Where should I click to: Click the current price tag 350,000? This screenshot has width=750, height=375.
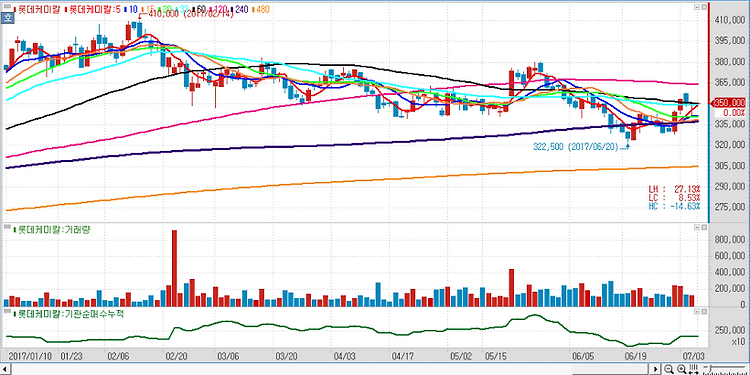(x=728, y=102)
